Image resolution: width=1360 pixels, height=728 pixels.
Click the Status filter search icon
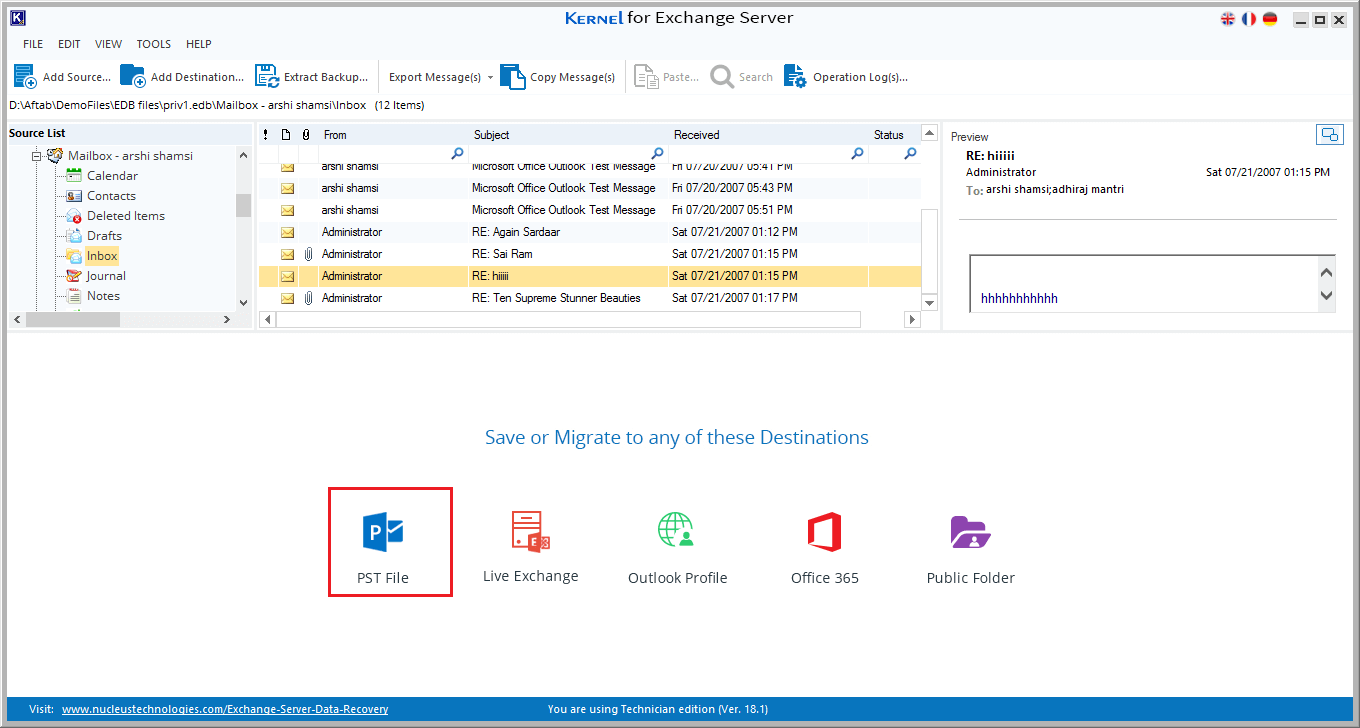[x=910, y=154]
